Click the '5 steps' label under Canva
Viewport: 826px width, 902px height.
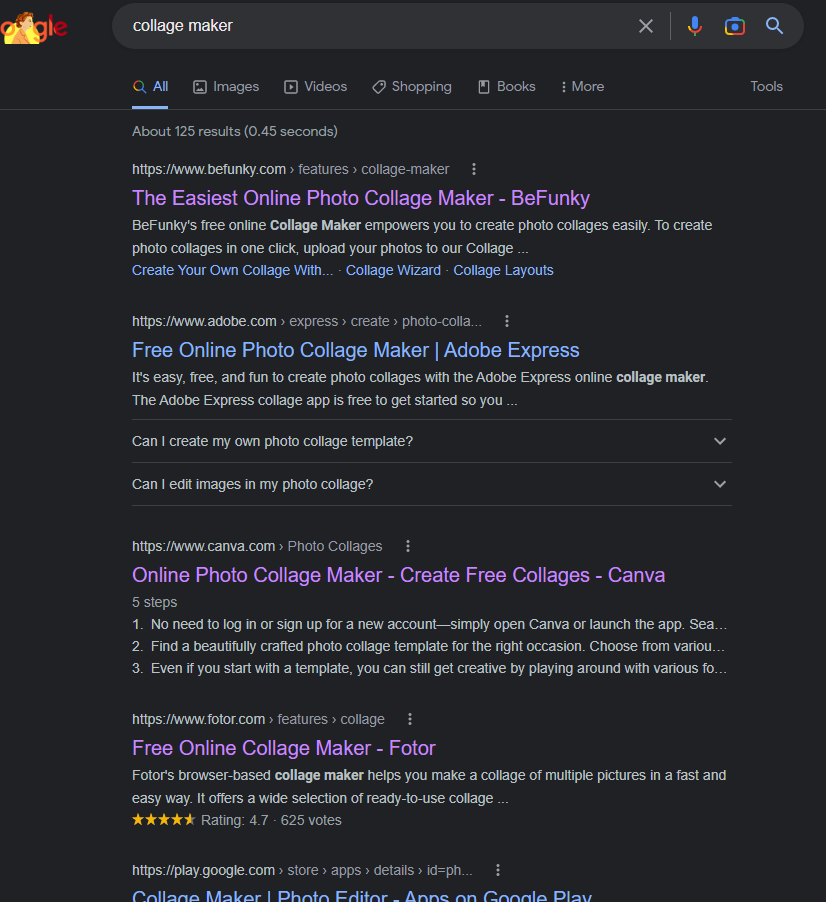coord(154,602)
